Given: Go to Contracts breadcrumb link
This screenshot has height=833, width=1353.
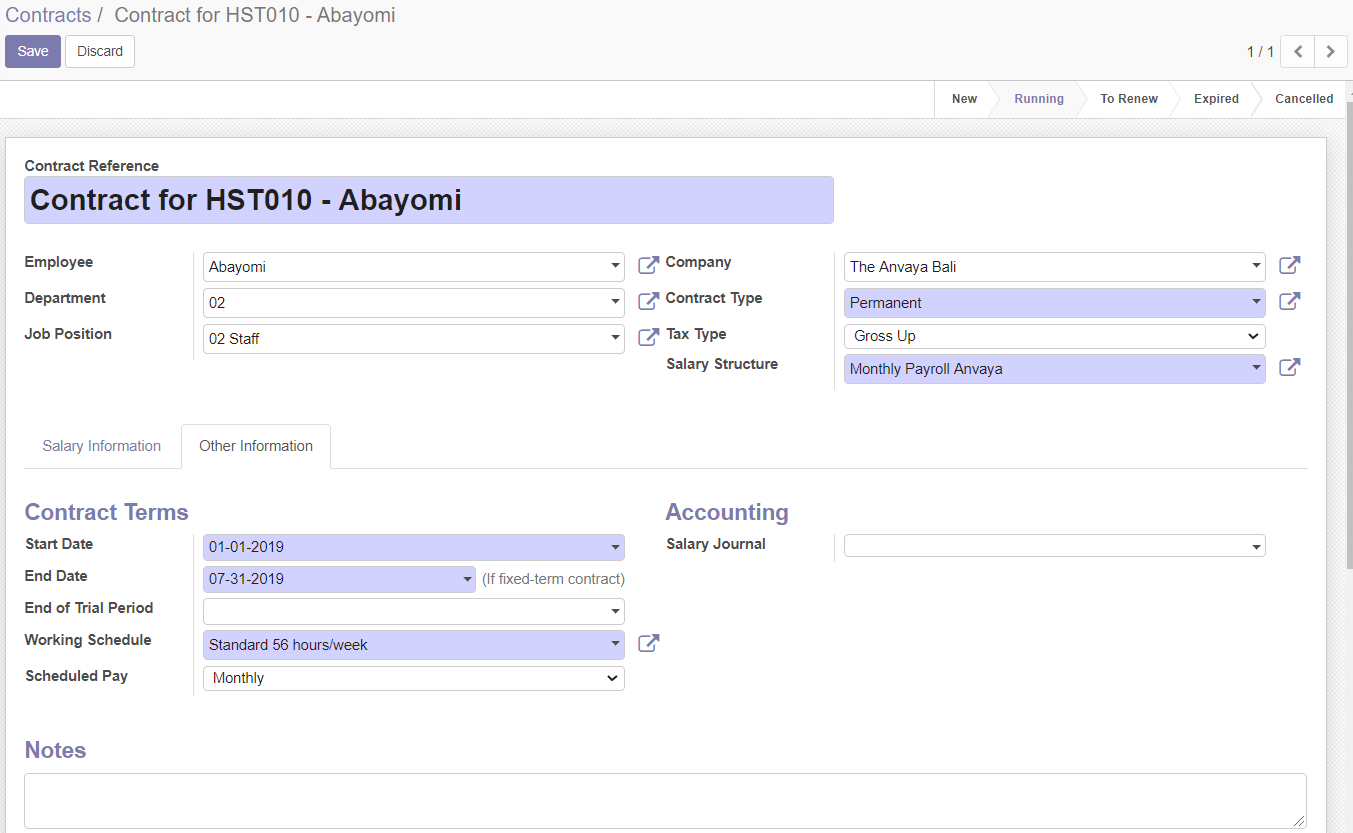Looking at the screenshot, I should coord(48,16).
